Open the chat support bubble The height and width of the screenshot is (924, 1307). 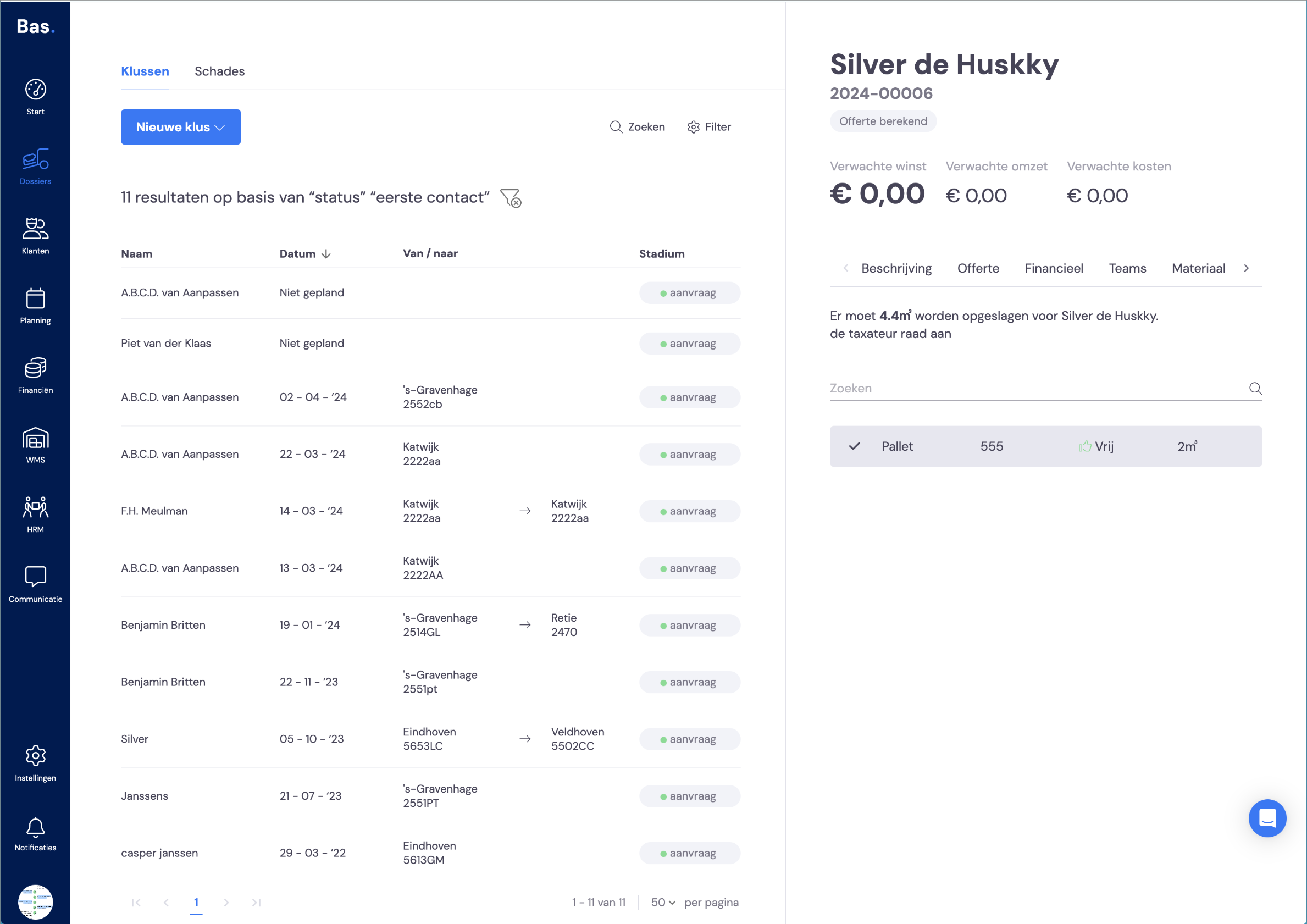[1267, 818]
